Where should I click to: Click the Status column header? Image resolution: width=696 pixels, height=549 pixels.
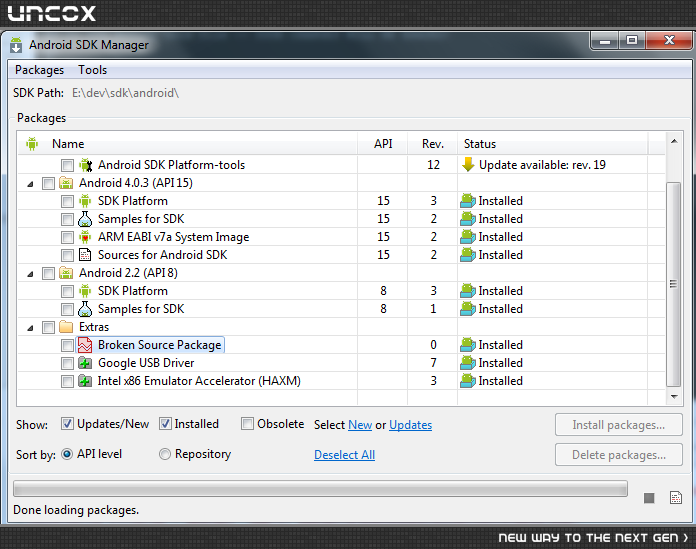[553, 144]
